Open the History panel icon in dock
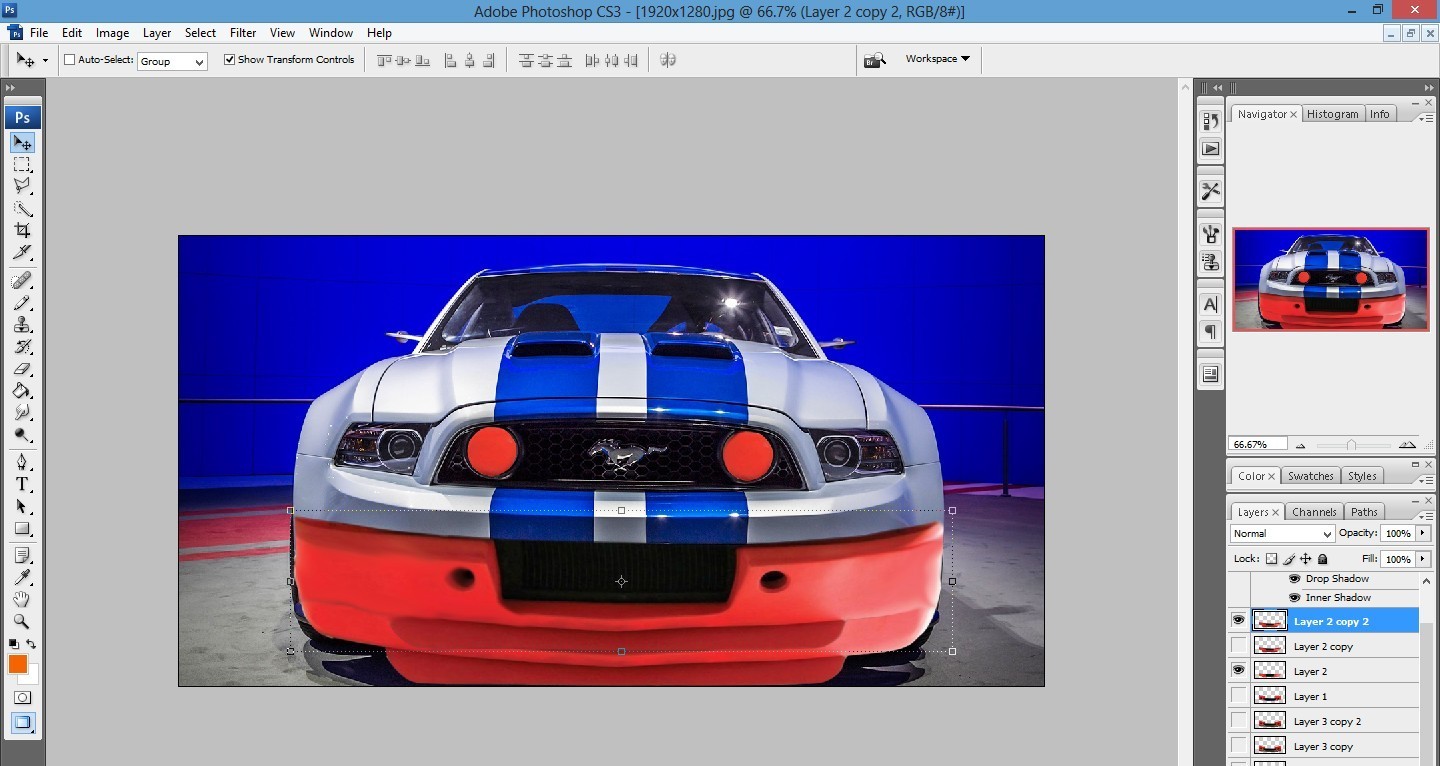 pyautogui.click(x=1210, y=121)
